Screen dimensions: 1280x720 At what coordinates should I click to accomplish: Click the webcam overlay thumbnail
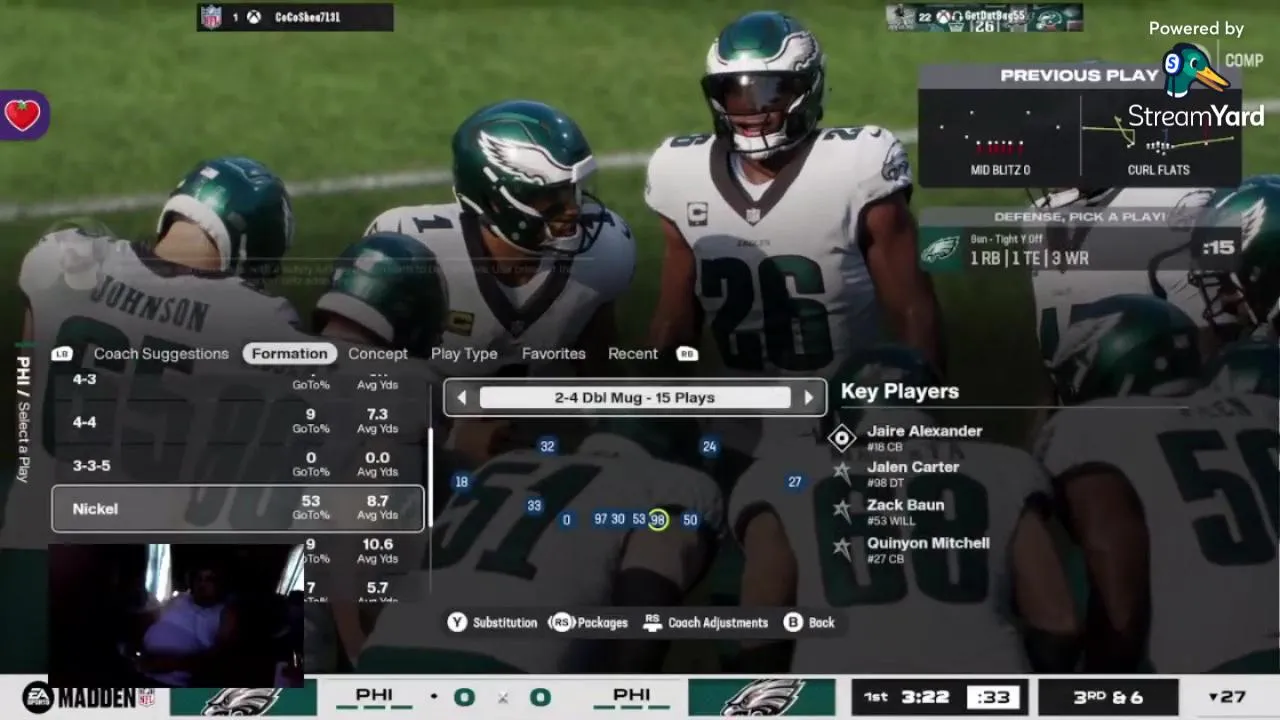coord(176,616)
